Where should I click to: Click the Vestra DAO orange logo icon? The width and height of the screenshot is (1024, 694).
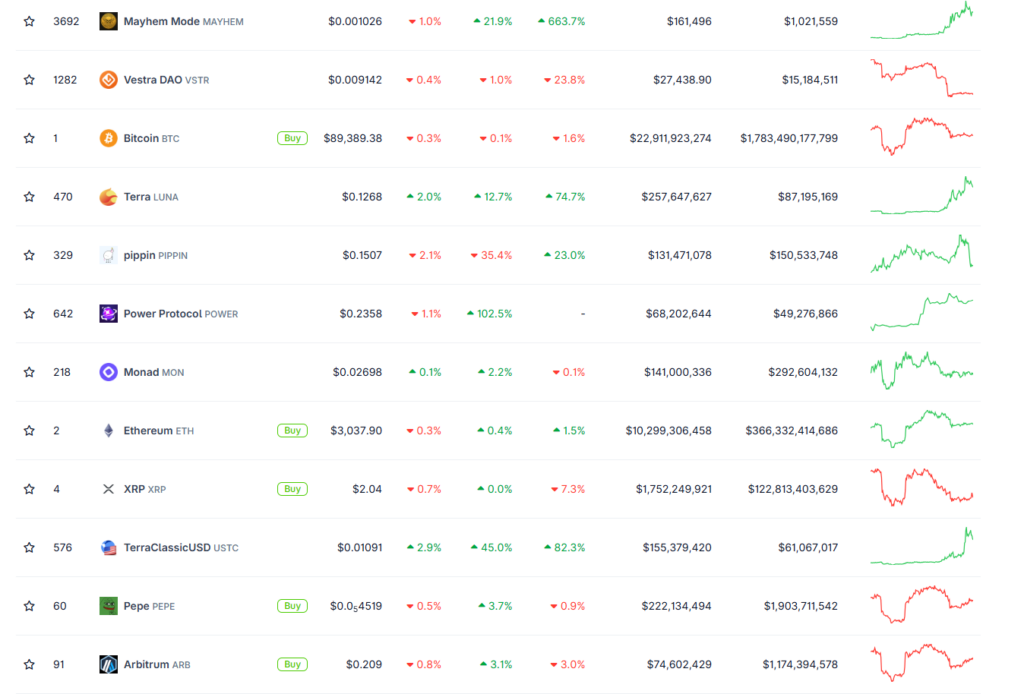(108, 80)
